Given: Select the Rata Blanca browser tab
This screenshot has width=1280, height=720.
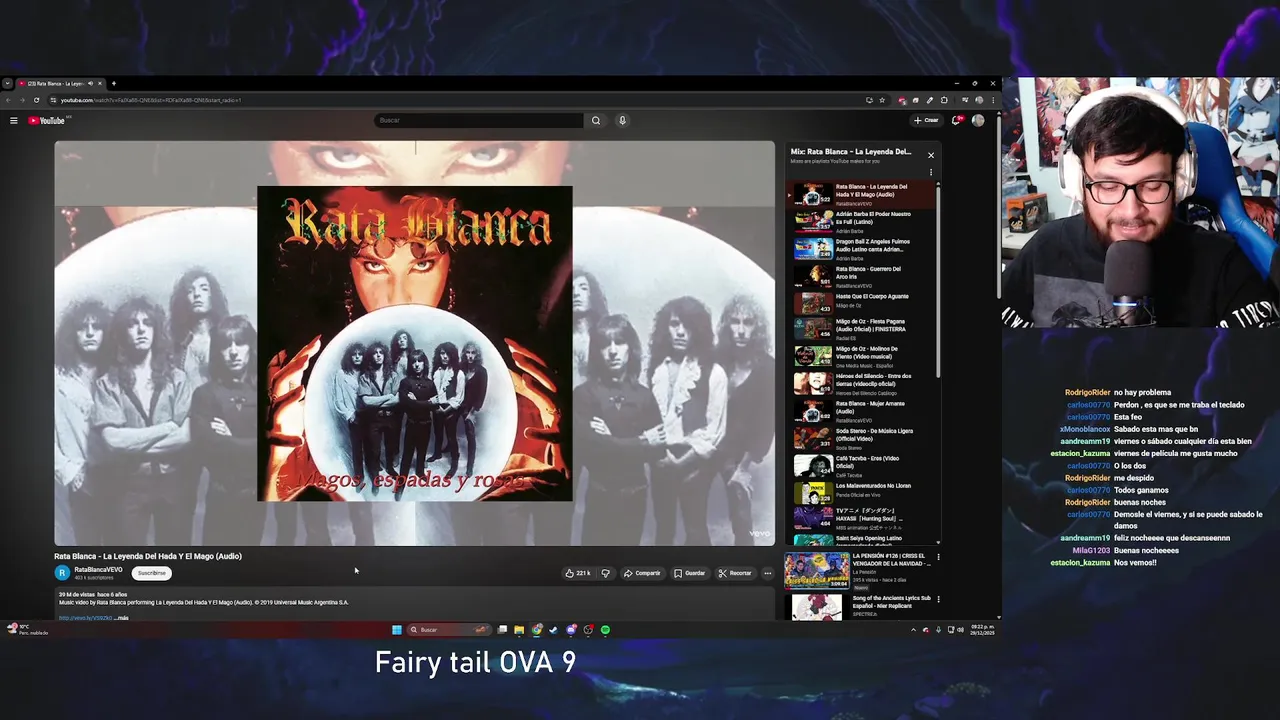Looking at the screenshot, I should tap(60, 84).
